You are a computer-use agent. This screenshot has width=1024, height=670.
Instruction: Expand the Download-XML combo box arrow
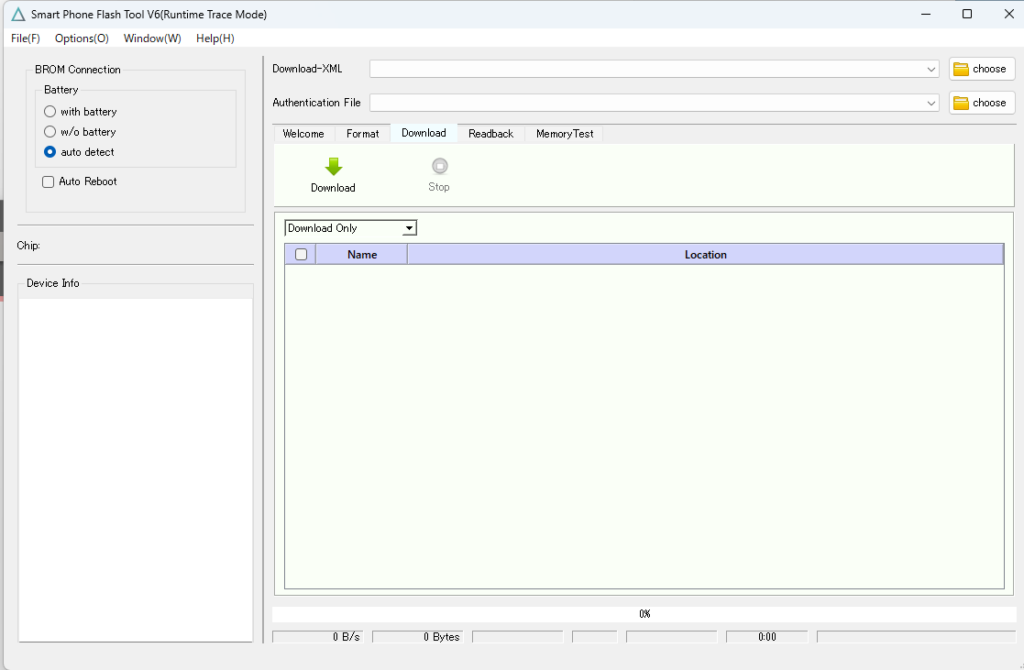pyautogui.click(x=931, y=69)
